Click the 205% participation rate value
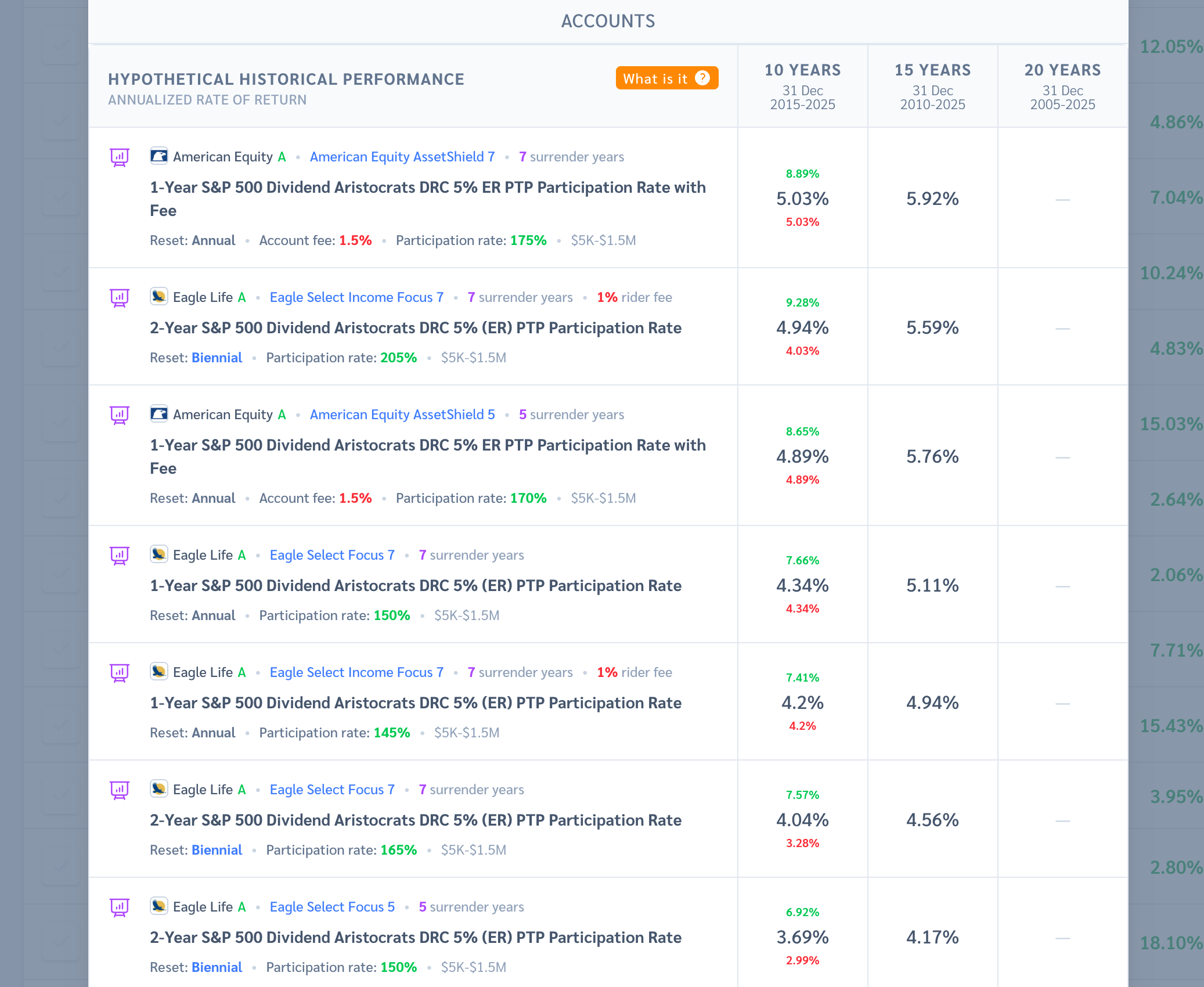This screenshot has width=1204, height=987. [x=399, y=358]
